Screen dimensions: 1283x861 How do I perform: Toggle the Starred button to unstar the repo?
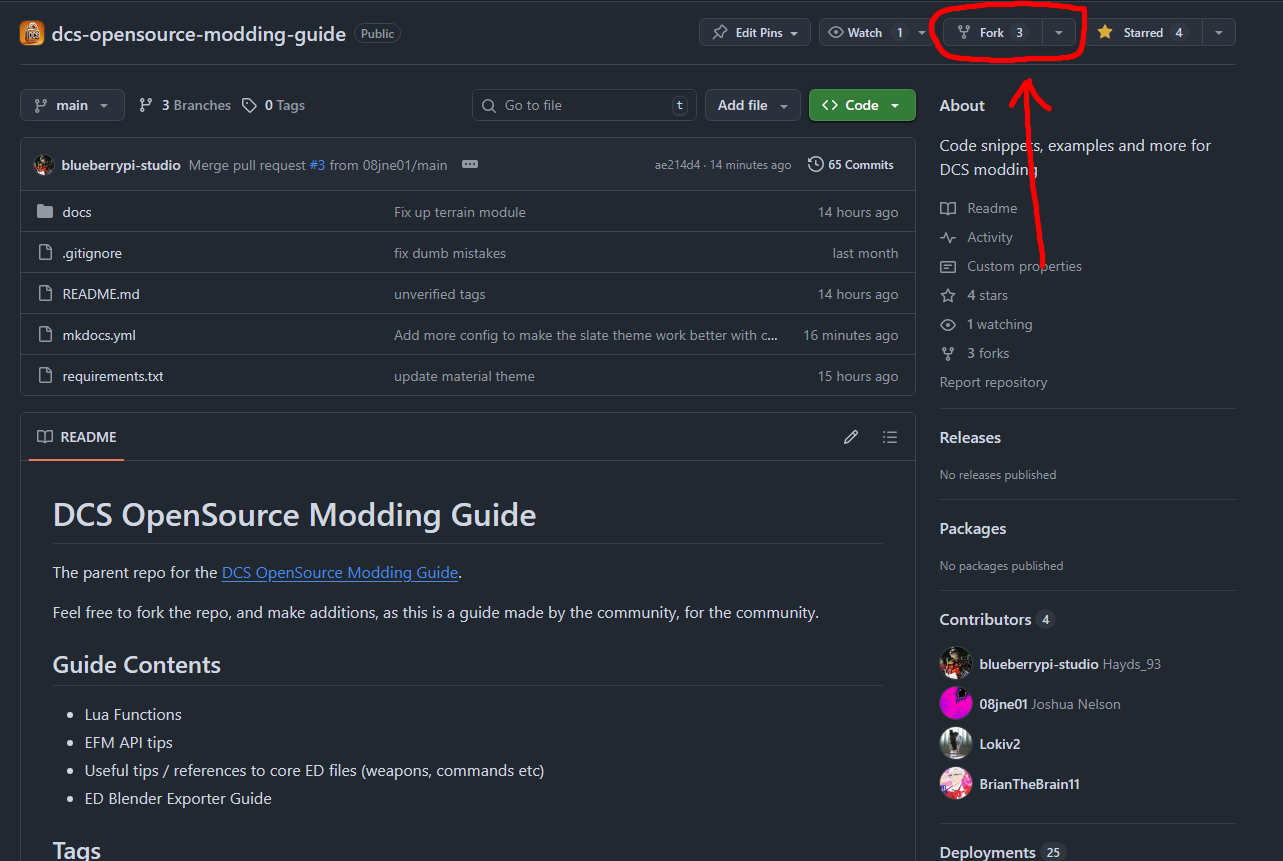point(1142,33)
